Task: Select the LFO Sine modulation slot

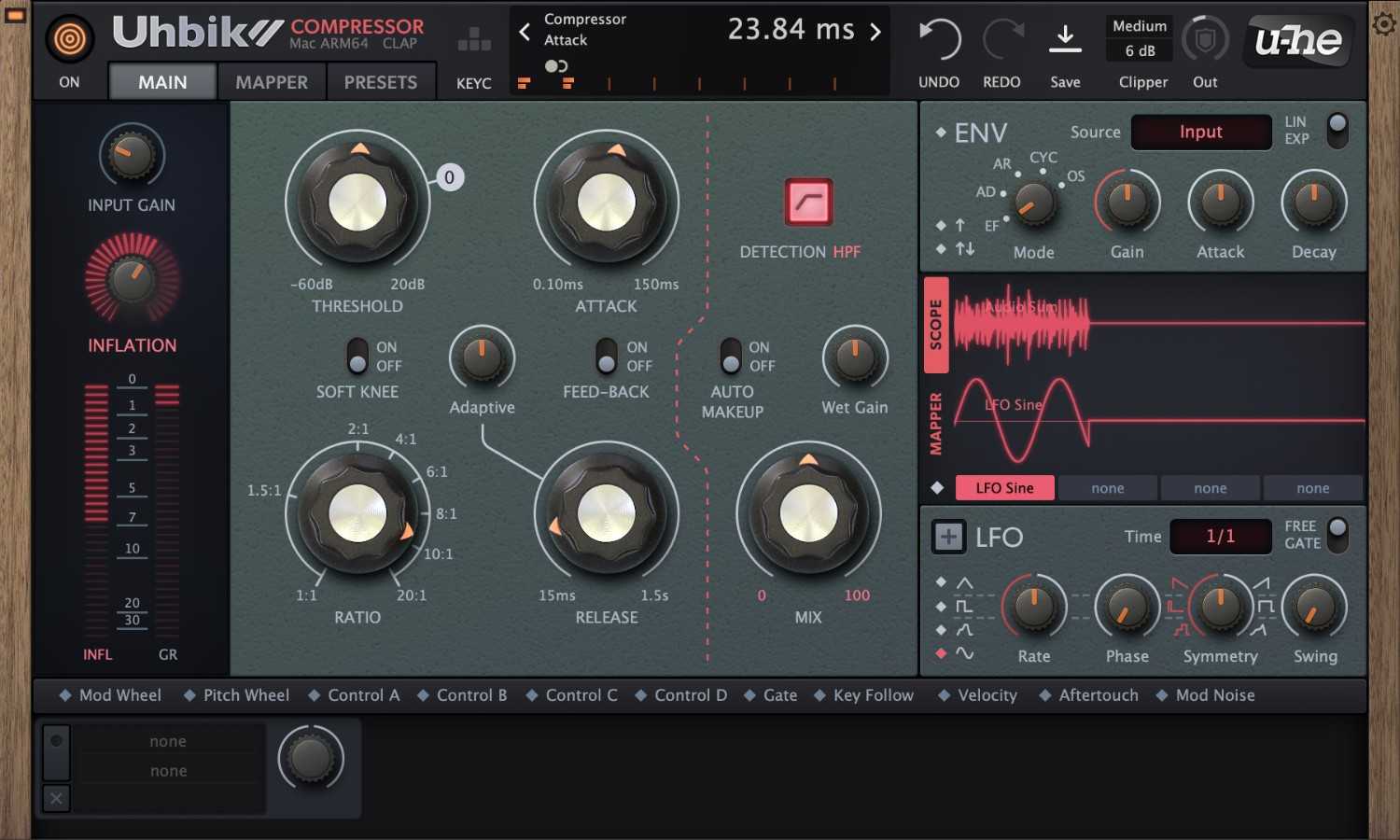Action: coord(1004,487)
